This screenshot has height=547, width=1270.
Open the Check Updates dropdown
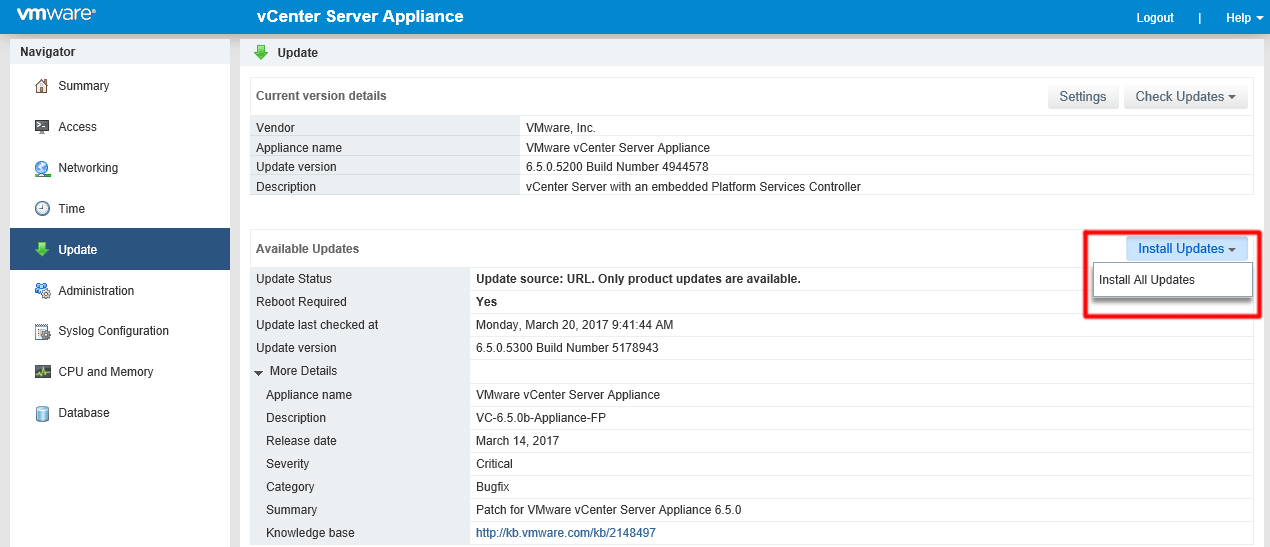pyautogui.click(x=1185, y=97)
